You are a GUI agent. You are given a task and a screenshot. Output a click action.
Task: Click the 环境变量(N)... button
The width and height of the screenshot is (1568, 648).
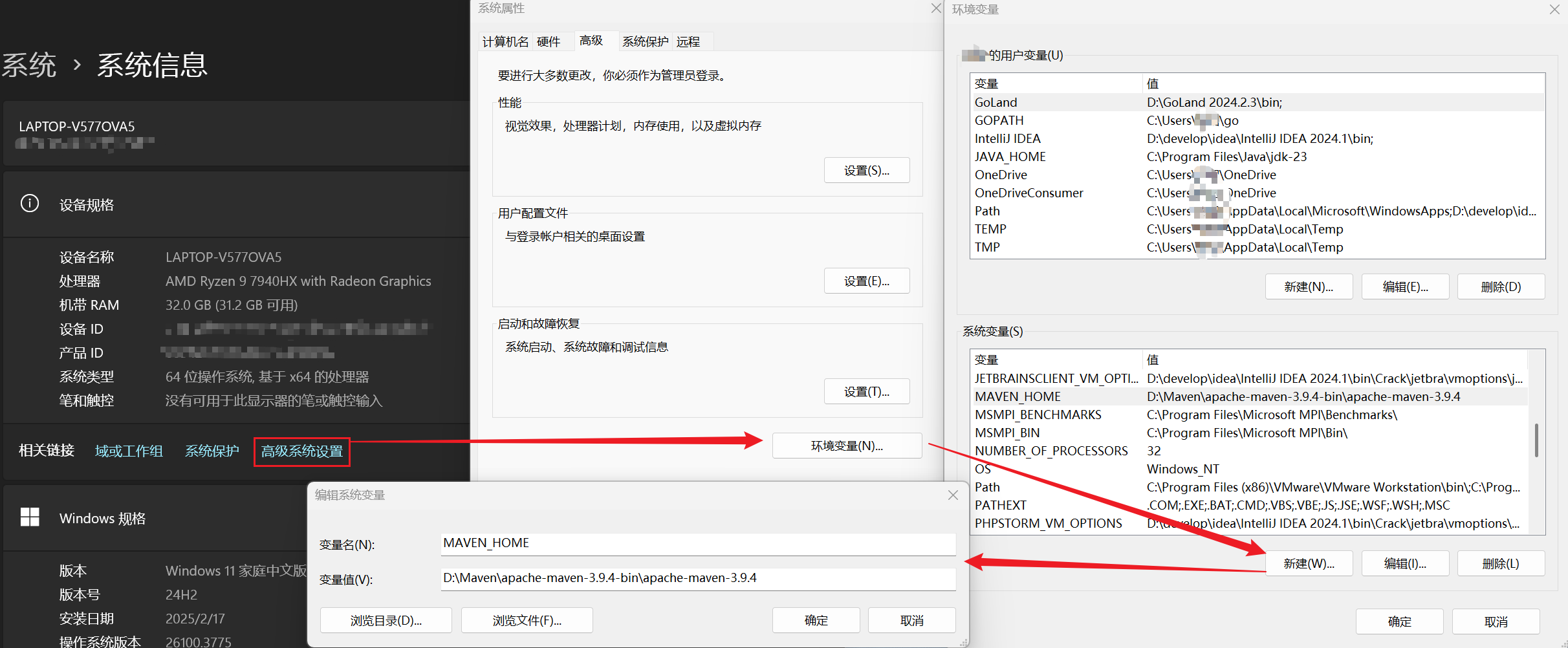pos(847,446)
